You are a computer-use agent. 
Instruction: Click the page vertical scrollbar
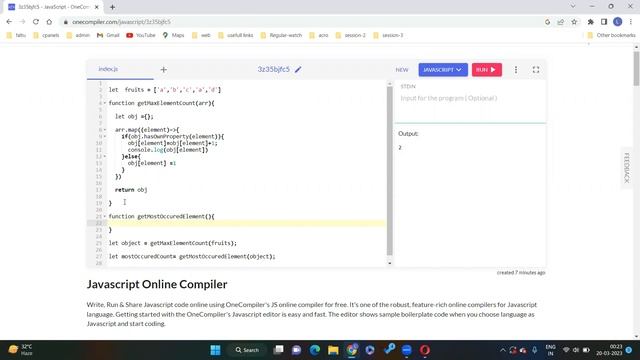[636, 69]
